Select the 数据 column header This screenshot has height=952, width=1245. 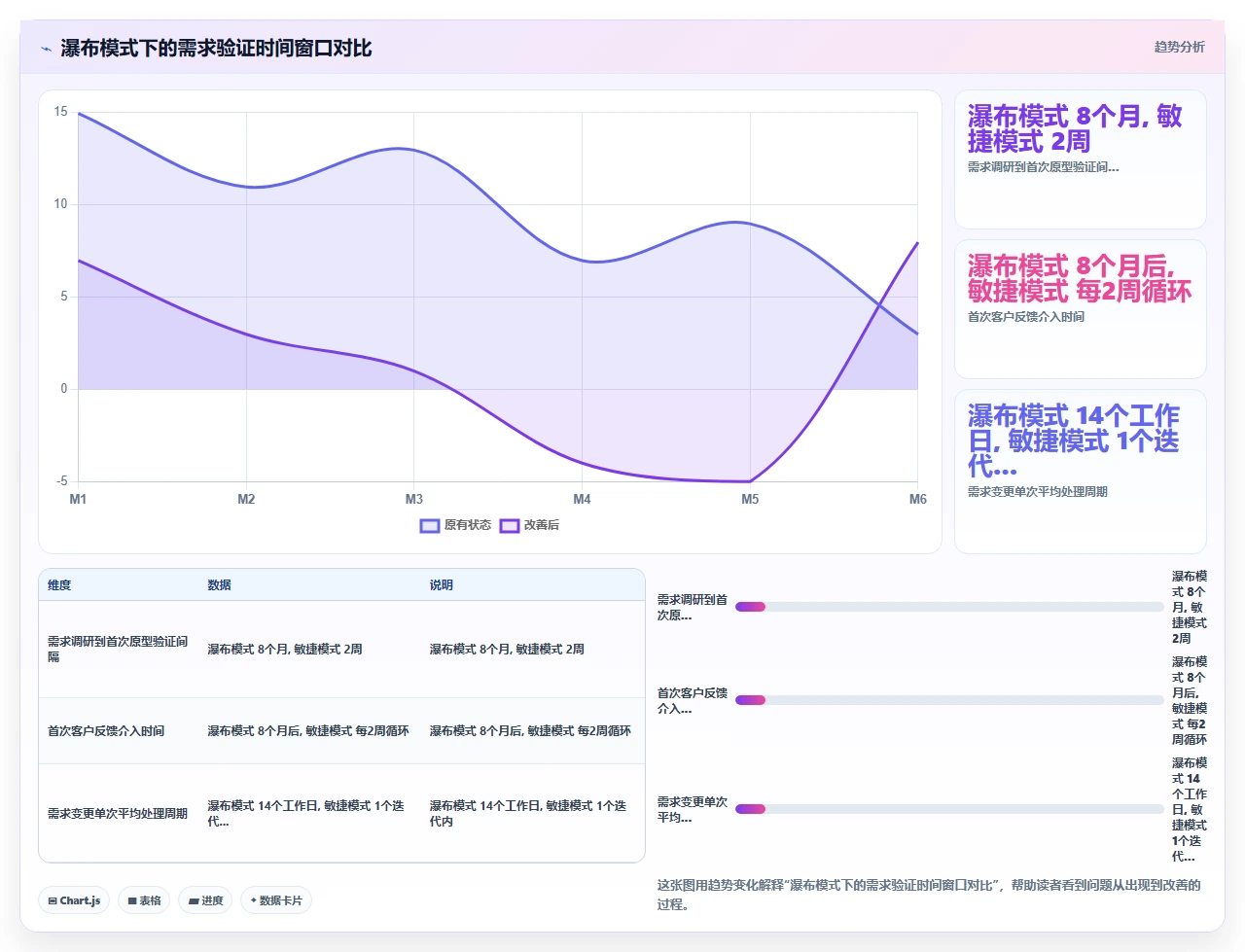point(219,585)
